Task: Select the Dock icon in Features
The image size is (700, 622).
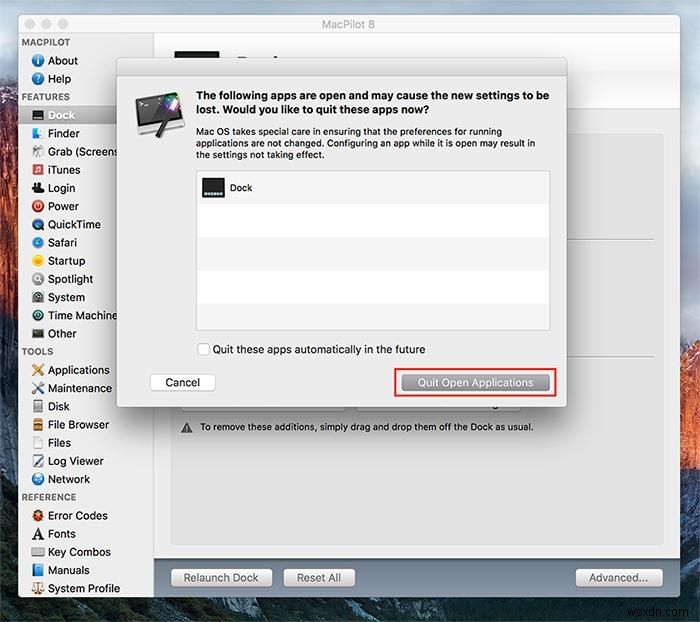Action: (38, 115)
